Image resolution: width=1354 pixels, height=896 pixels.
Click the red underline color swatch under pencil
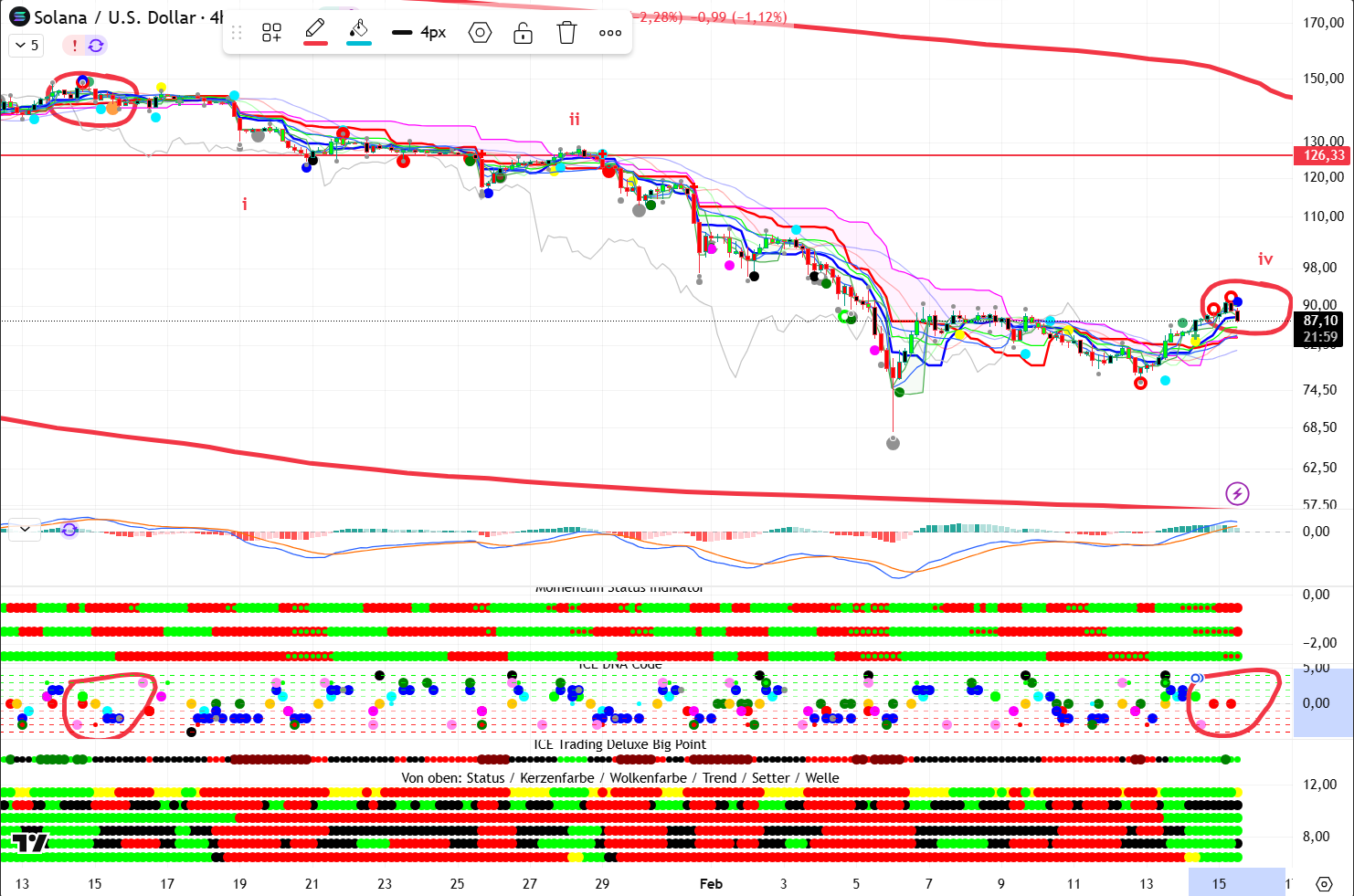click(315, 43)
